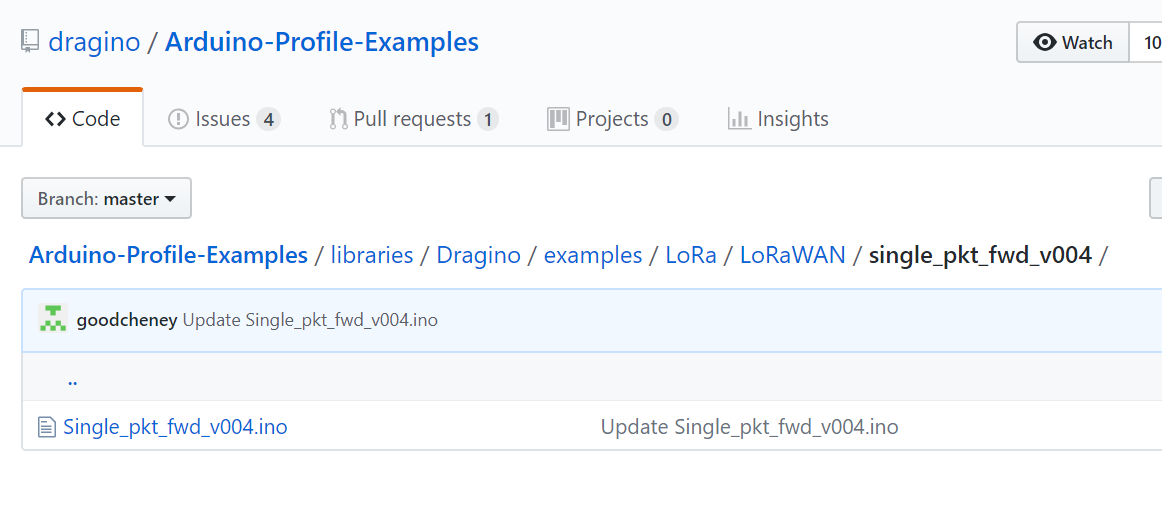Open Arduino-Profile-Examples repository title link
The image size is (1162, 516).
coord(322,42)
